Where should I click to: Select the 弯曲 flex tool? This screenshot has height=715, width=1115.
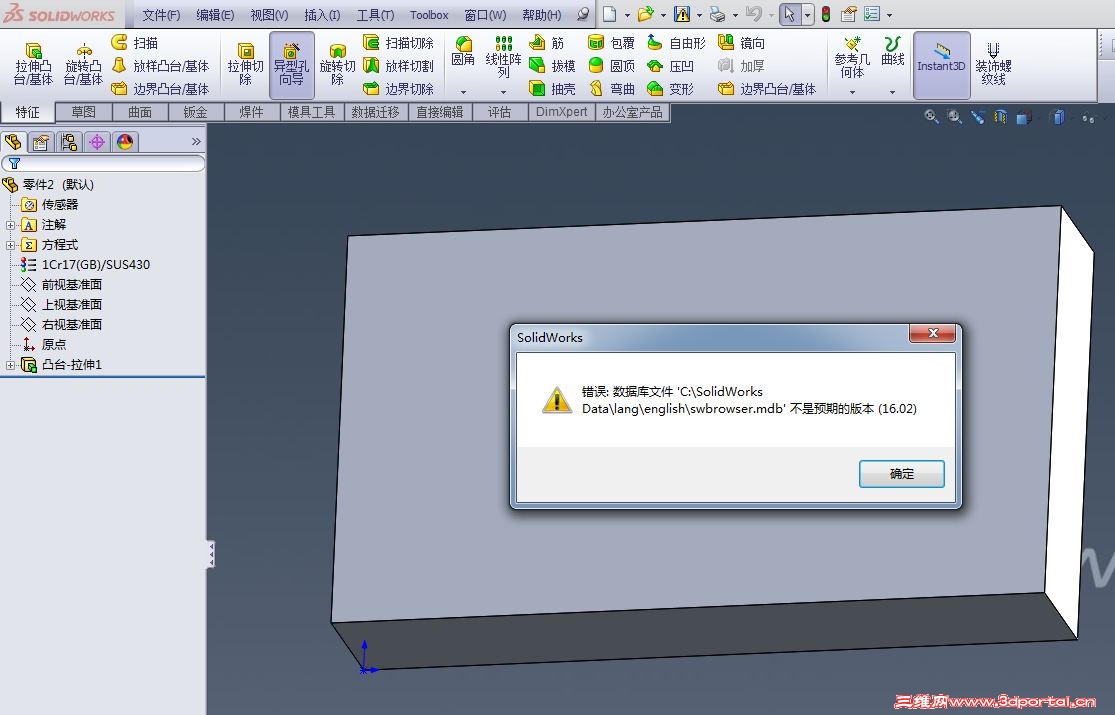pos(612,89)
